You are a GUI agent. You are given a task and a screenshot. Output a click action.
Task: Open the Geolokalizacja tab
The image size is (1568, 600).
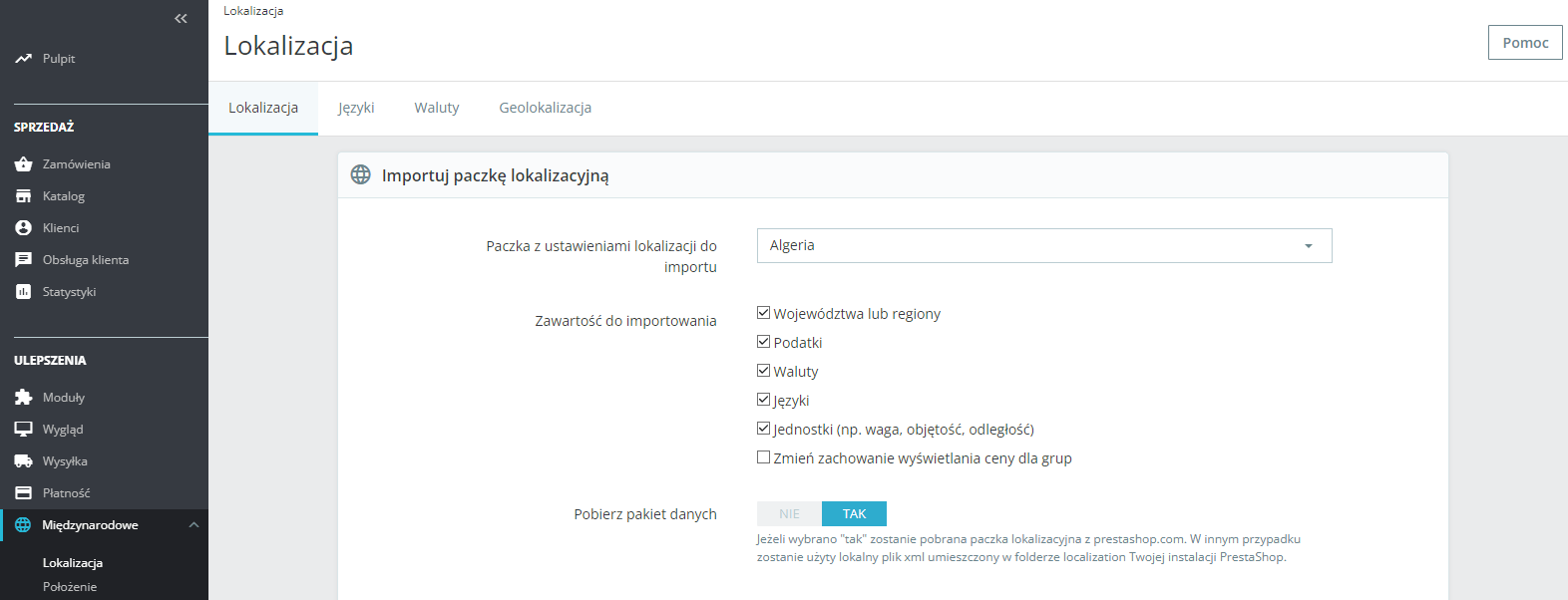coord(546,108)
